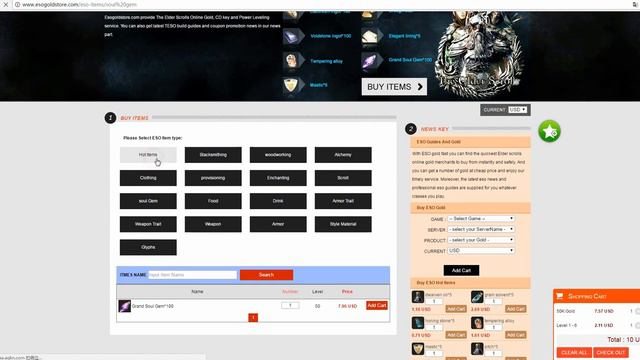640x360 pixels.
Task: Select the Alchemy category
Action: (343, 155)
